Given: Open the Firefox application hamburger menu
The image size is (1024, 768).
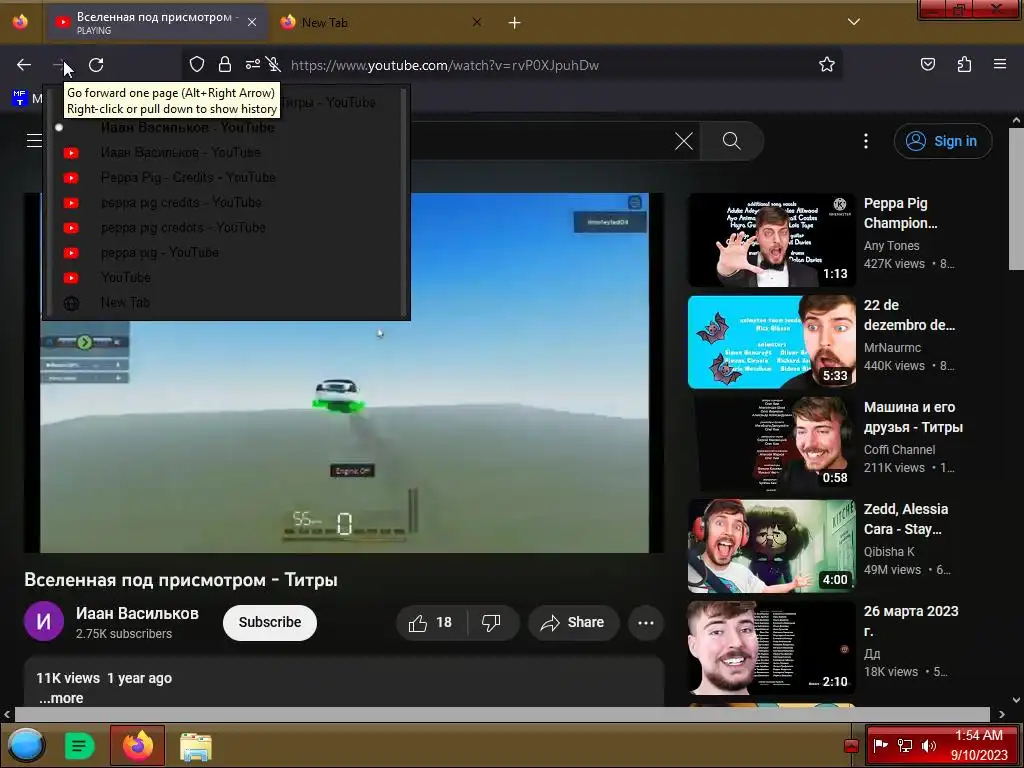Looking at the screenshot, I should [999, 64].
